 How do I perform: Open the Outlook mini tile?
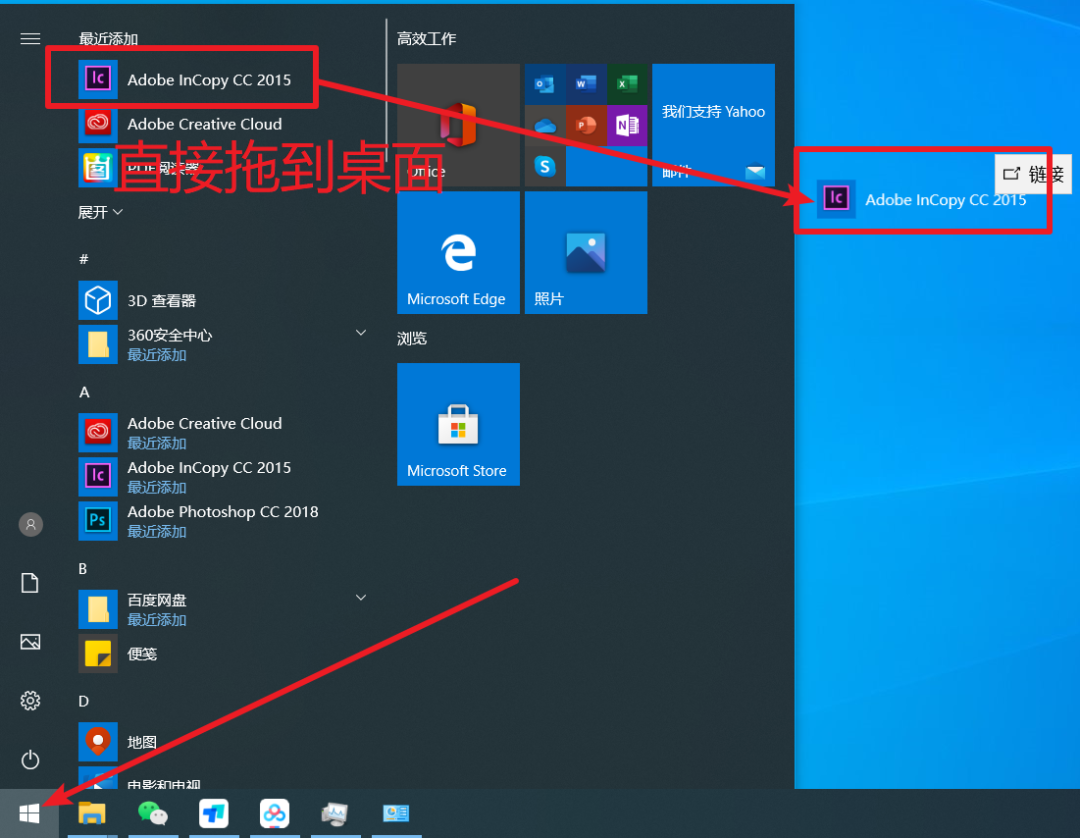point(545,84)
